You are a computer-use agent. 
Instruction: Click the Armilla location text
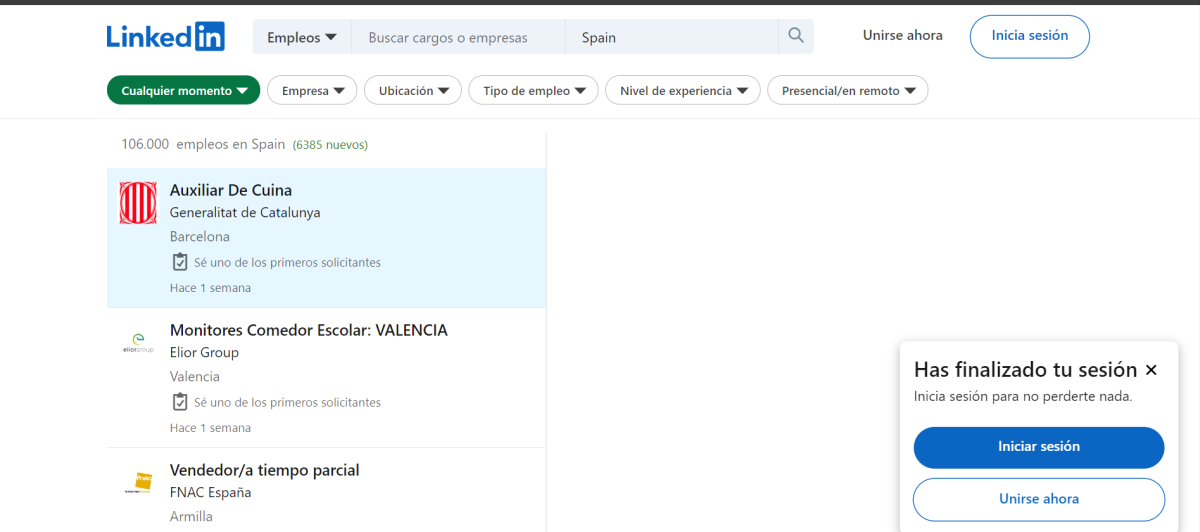(x=191, y=517)
